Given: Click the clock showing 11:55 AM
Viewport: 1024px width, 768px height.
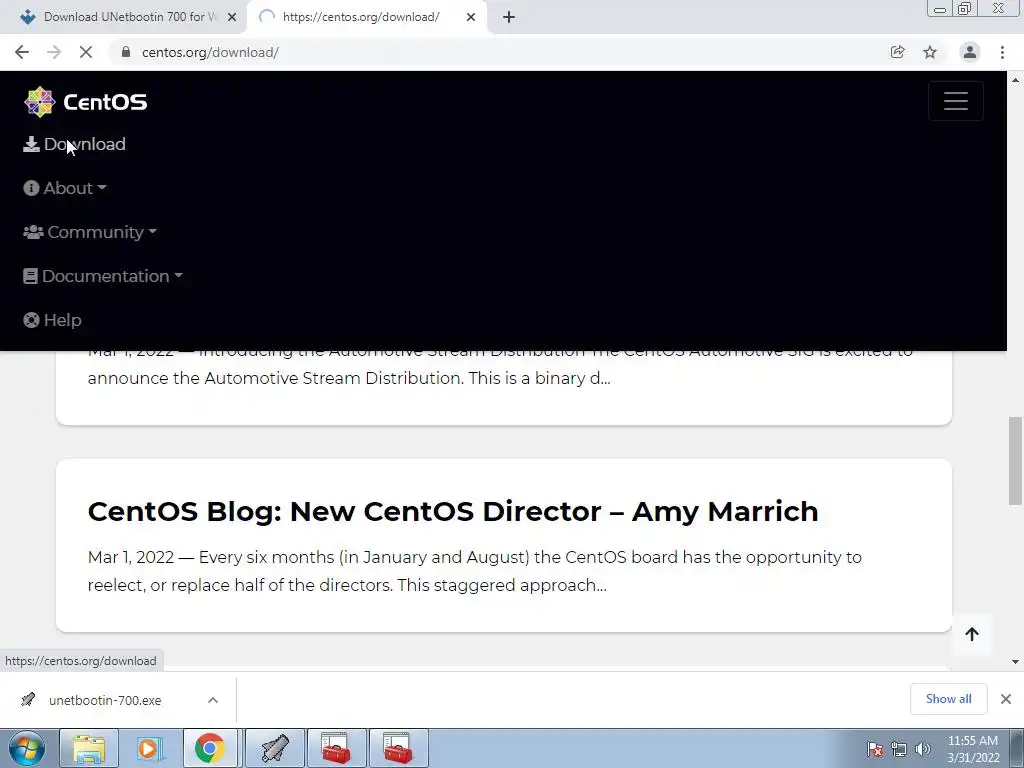Looking at the screenshot, I should 973,749.
